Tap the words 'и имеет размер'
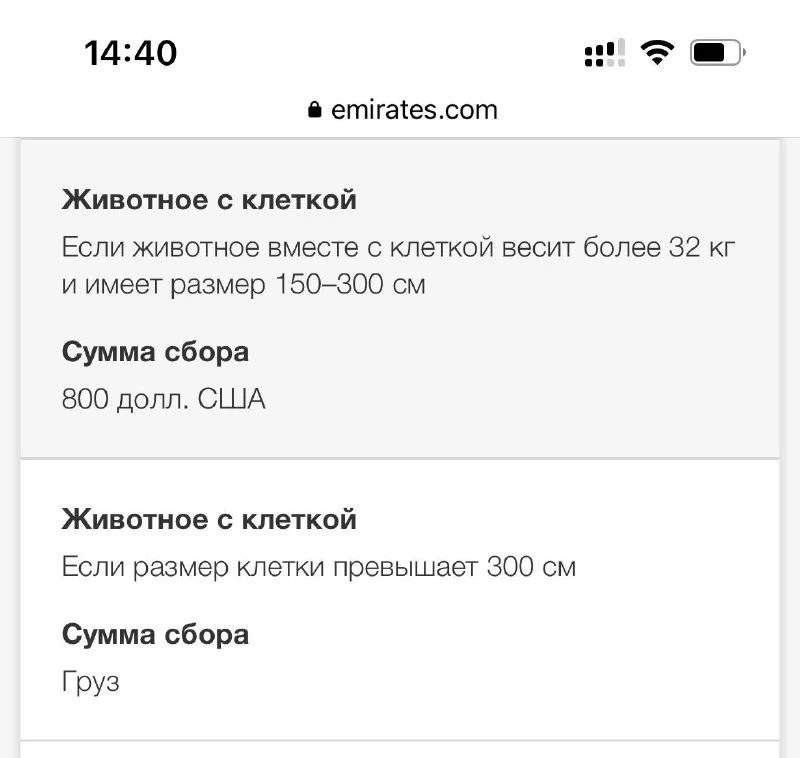The image size is (800, 758). click(150, 284)
